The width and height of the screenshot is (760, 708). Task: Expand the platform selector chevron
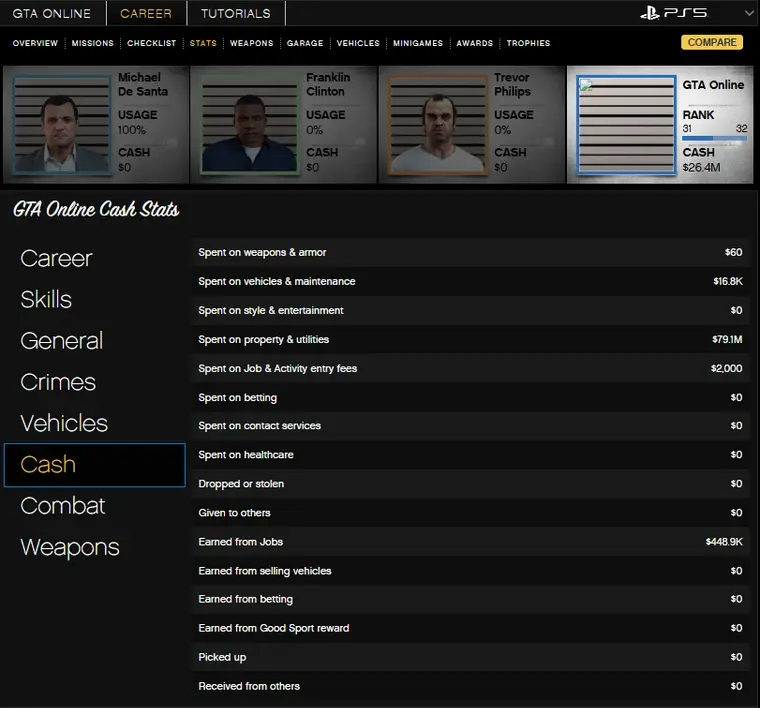(x=749, y=13)
